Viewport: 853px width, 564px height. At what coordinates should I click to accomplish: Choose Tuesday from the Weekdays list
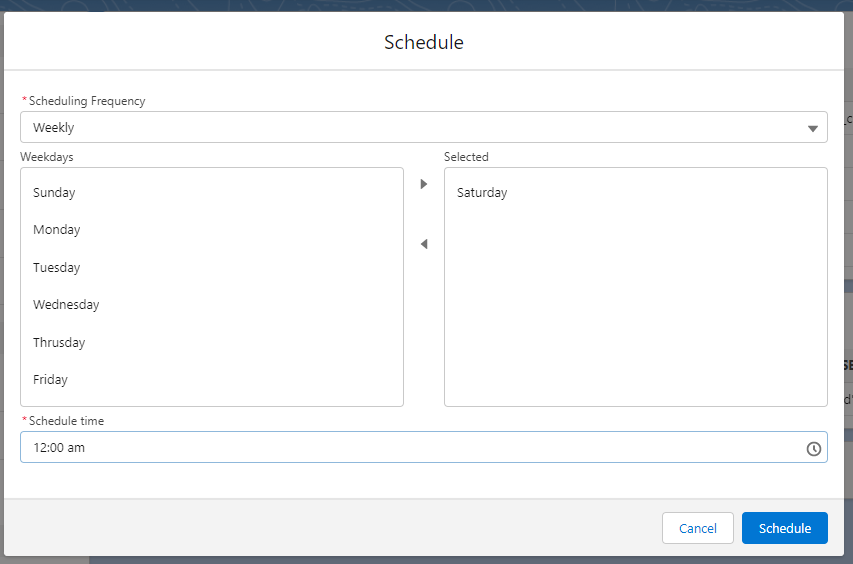coord(56,268)
